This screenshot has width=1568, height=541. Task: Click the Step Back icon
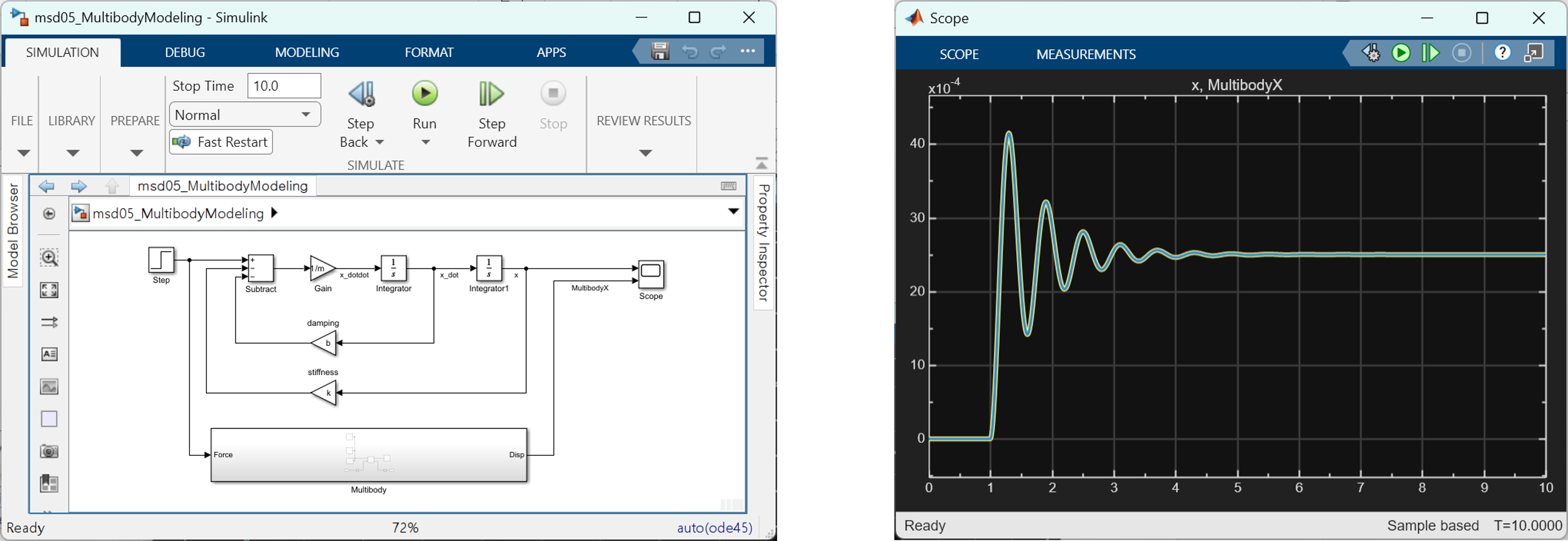coord(362,94)
